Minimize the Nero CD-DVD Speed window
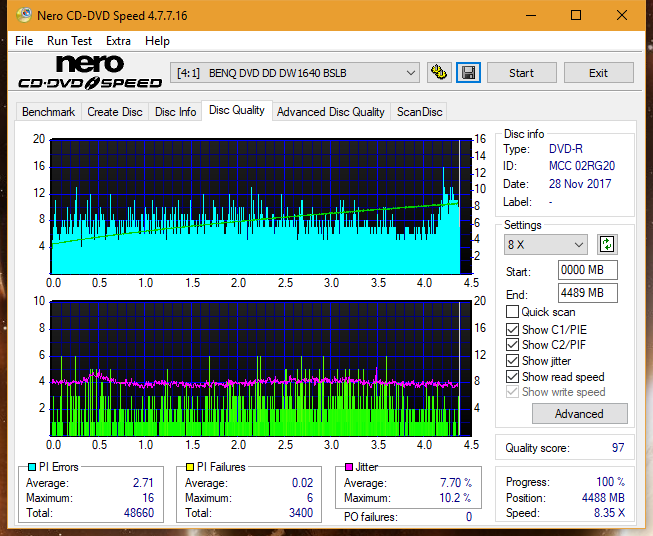Screen dimensions: 653x536 pos(531,15)
